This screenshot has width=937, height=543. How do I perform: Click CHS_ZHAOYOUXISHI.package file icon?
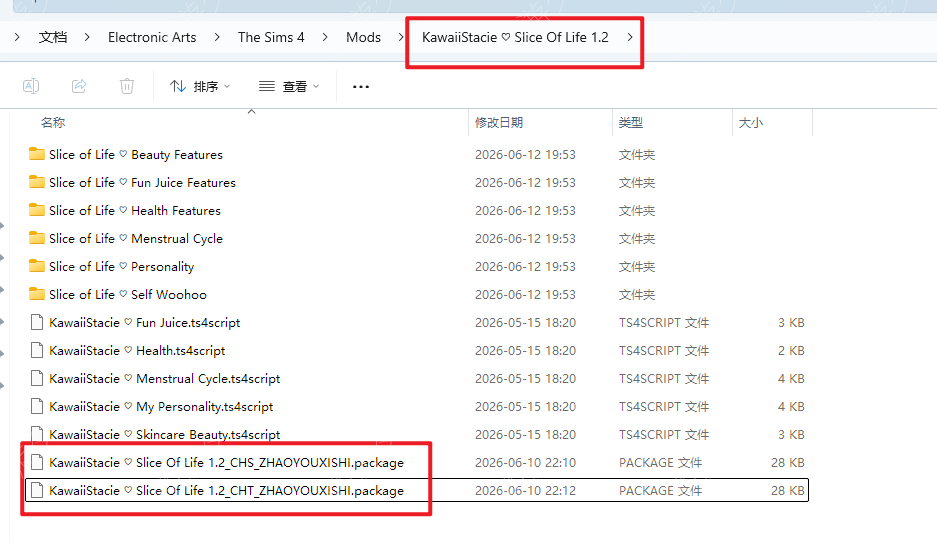click(x=37, y=462)
